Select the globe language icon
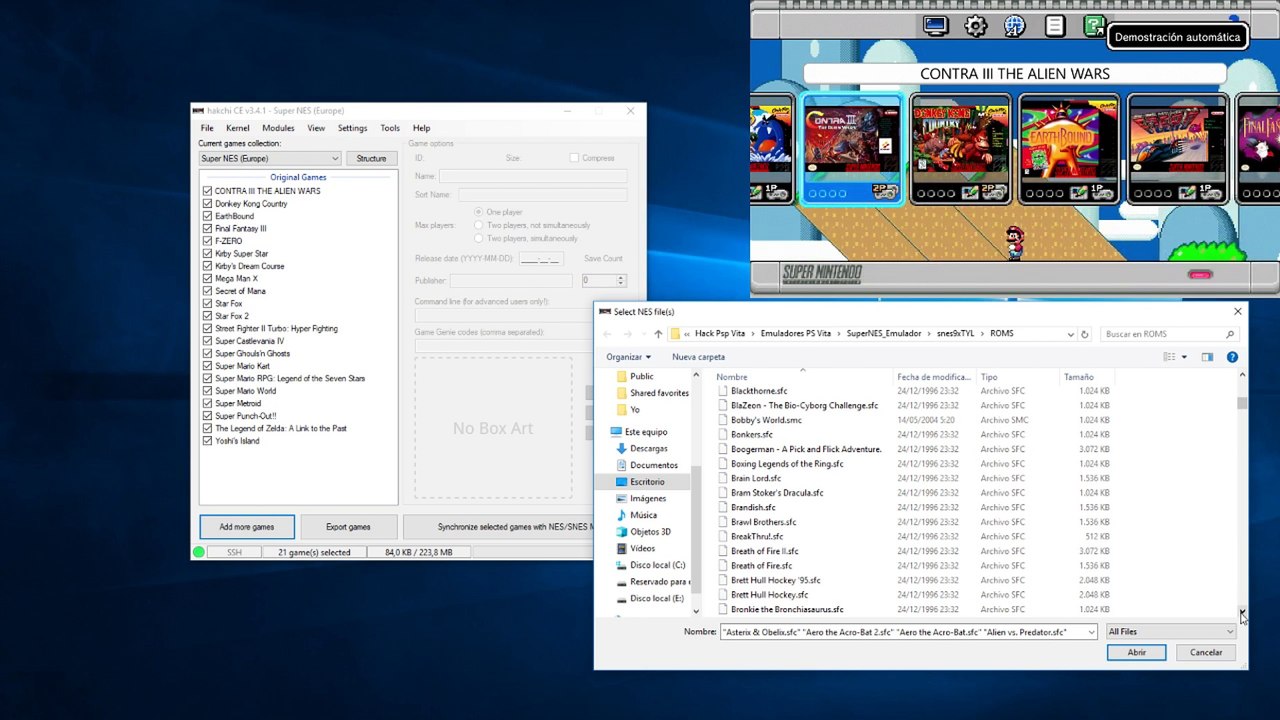This screenshot has height=720, width=1280. [x=1015, y=27]
